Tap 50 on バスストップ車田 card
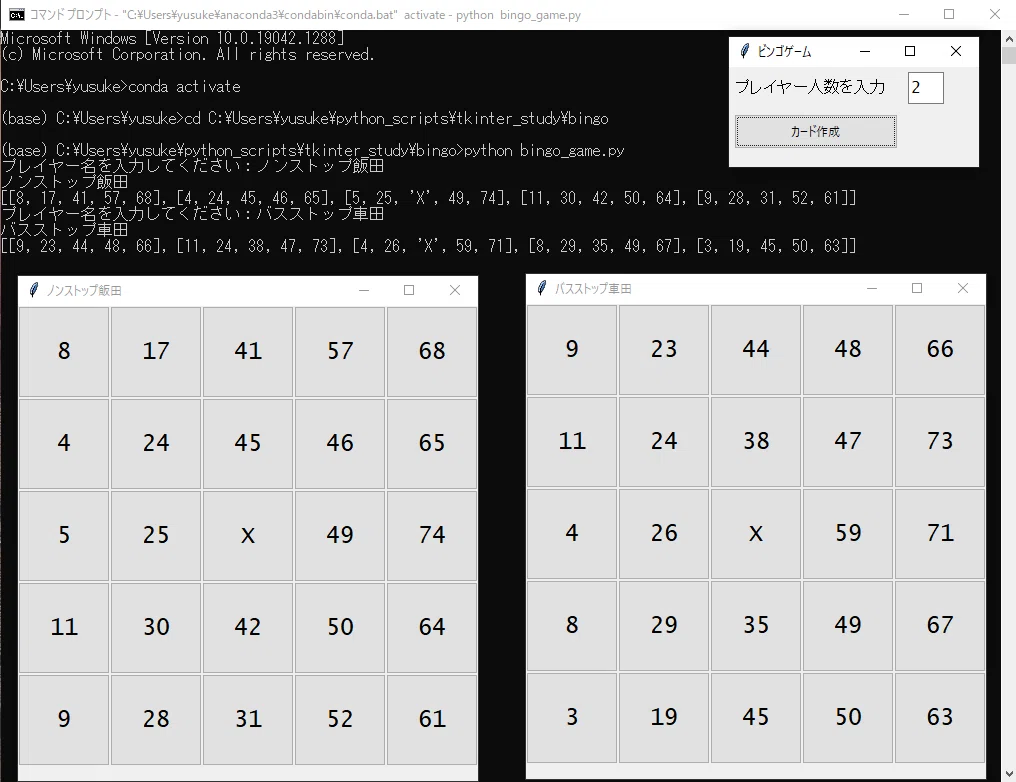This screenshot has height=782, width=1016. [848, 717]
